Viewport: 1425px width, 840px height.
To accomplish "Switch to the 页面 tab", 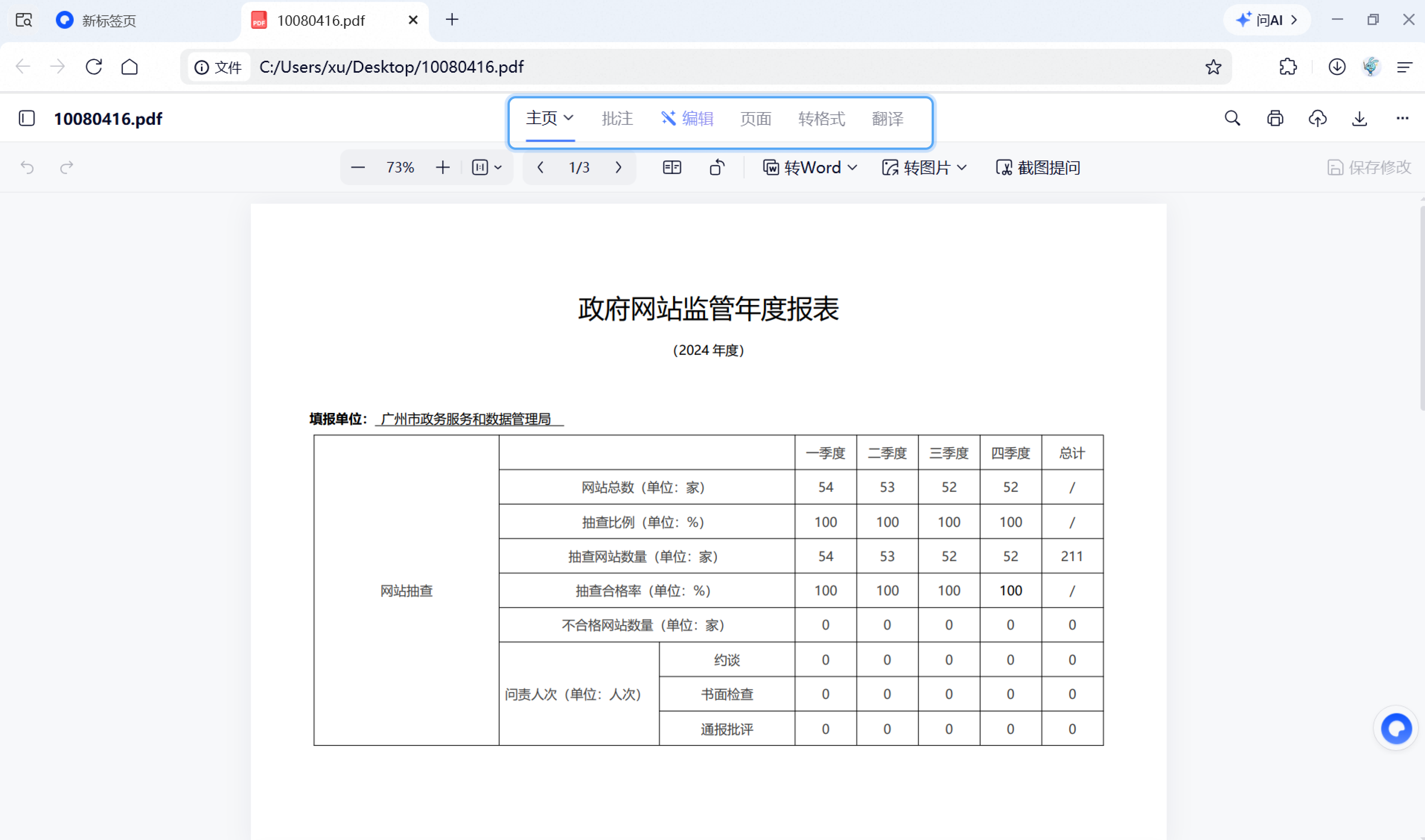I will pos(755,118).
